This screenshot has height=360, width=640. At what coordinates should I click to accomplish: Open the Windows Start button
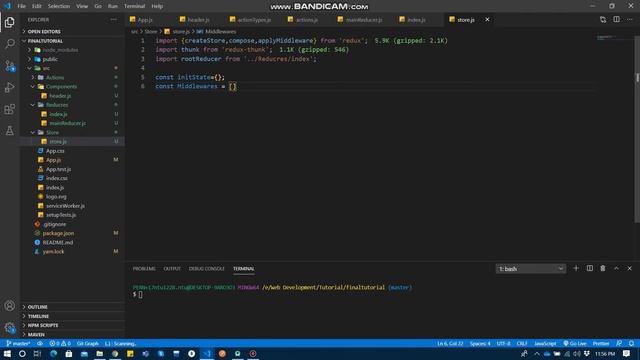pyautogui.click(x=7, y=353)
